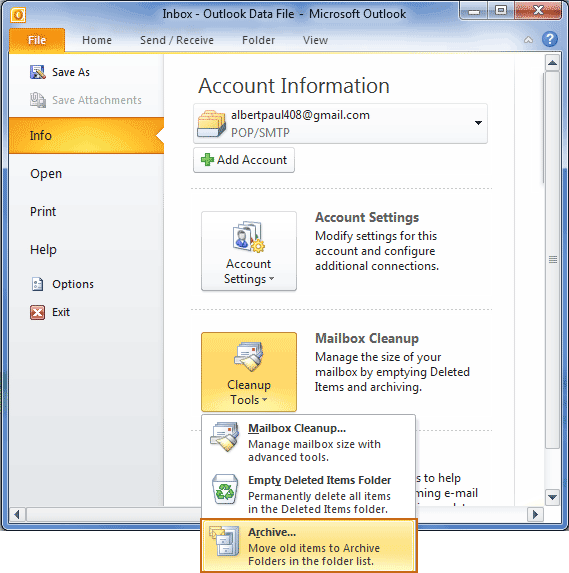
Task: Choose Empty Deleted Items Folder option
Action: point(308,493)
